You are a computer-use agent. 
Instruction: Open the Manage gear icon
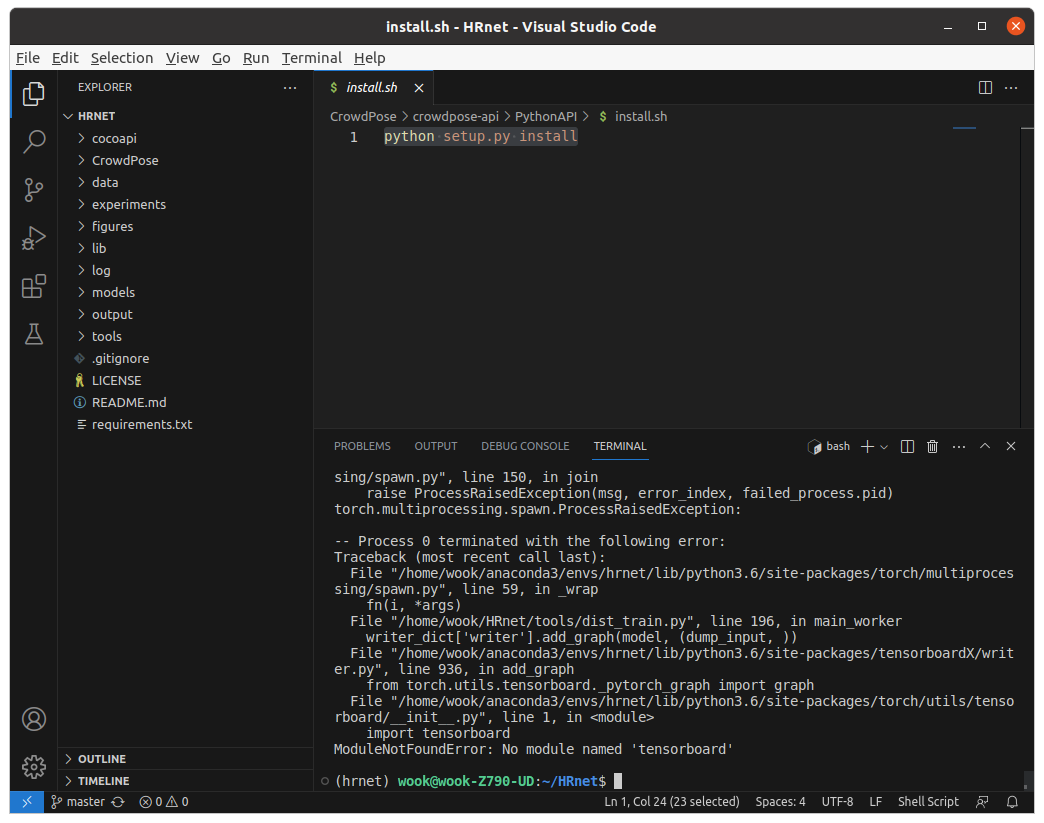(x=33, y=767)
